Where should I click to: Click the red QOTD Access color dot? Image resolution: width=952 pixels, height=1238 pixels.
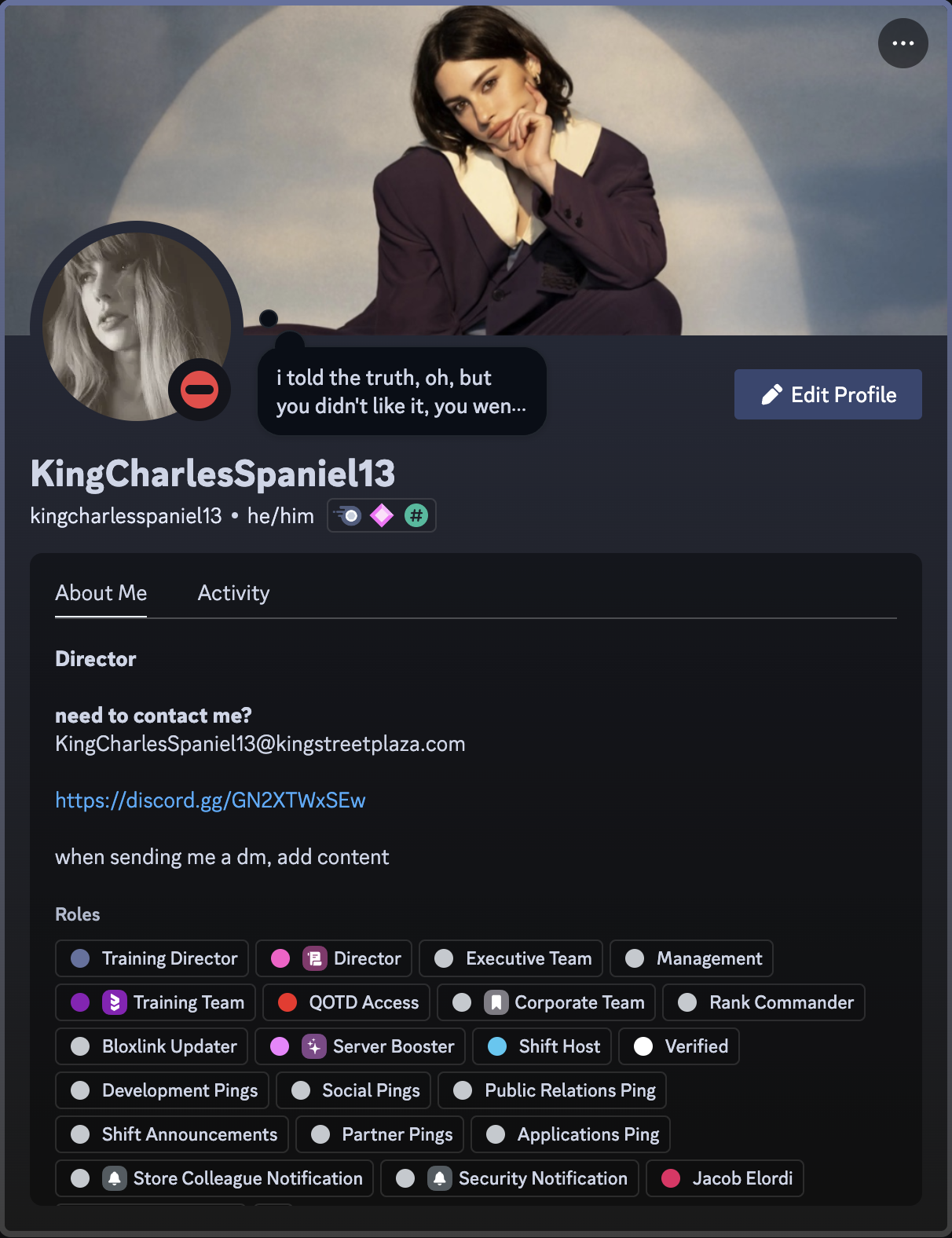[x=287, y=1002]
